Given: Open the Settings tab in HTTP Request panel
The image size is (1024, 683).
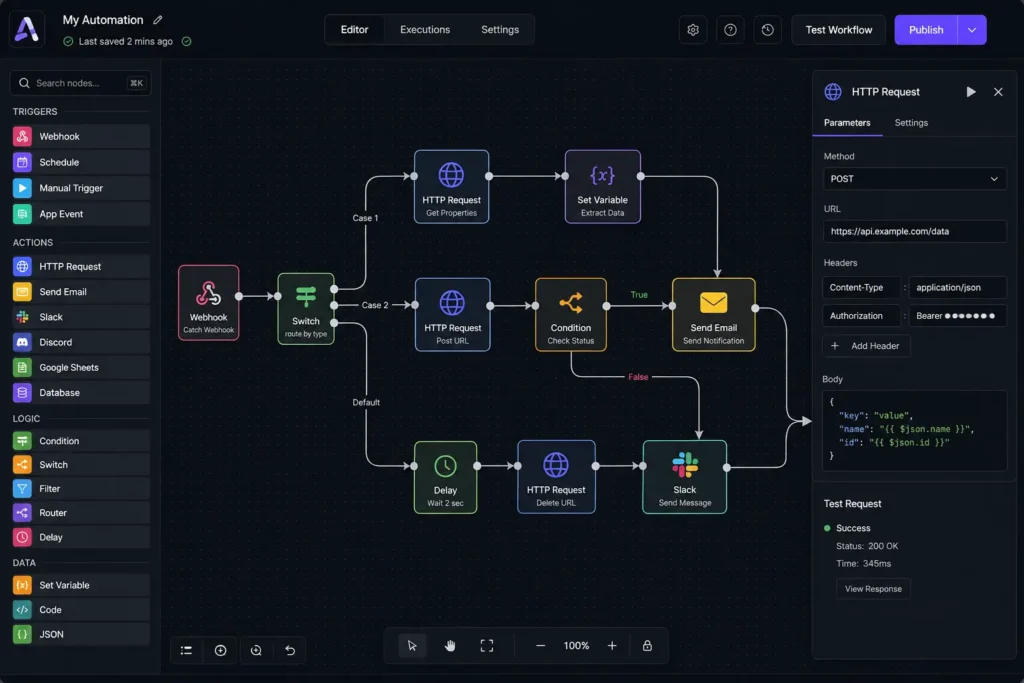Looking at the screenshot, I should [911, 123].
